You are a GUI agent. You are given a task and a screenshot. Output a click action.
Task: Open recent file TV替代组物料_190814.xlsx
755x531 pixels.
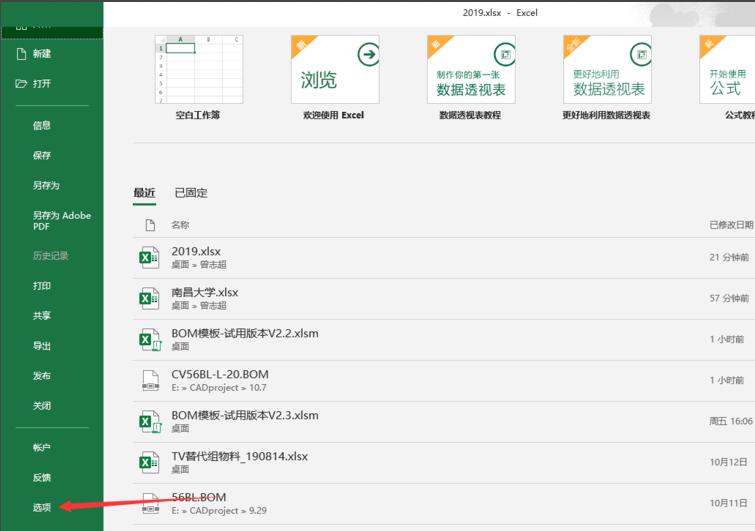click(x=444, y=462)
